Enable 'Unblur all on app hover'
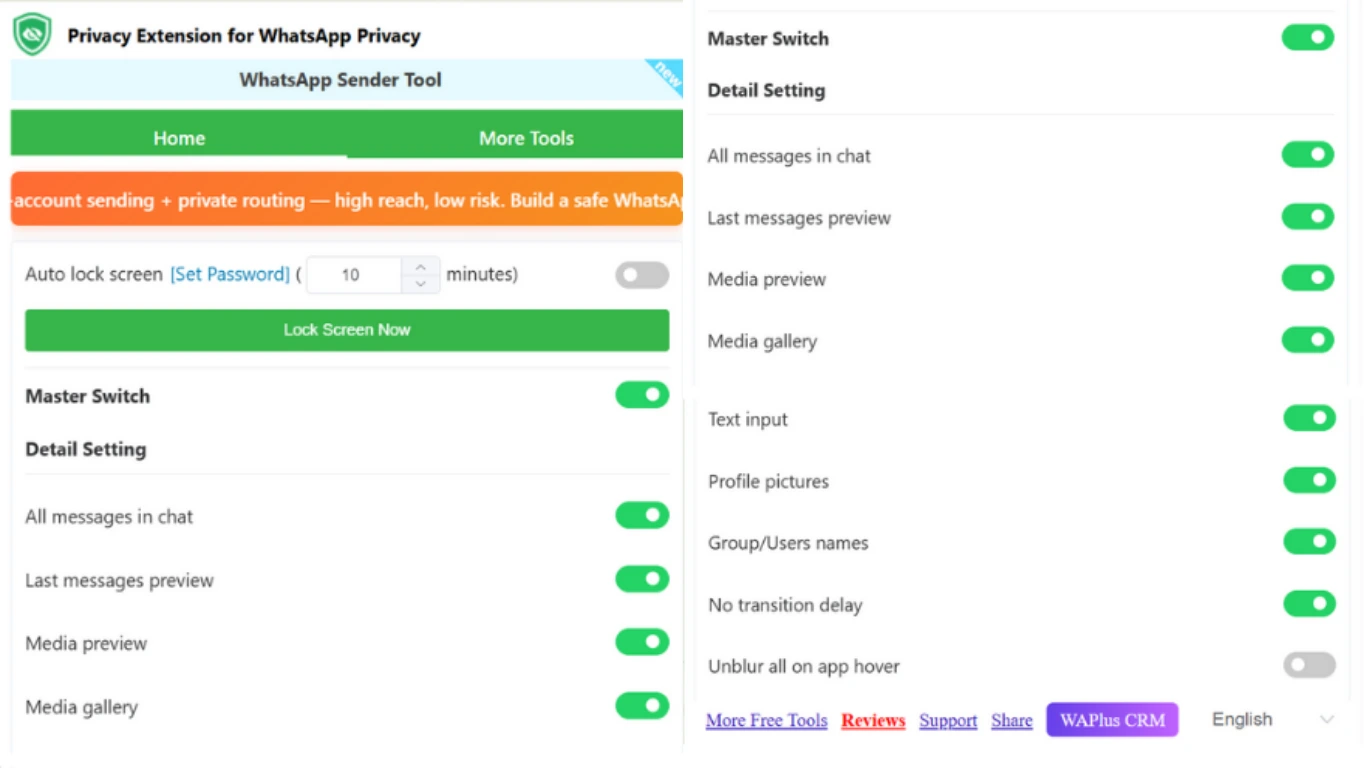Image resolution: width=1366 pixels, height=768 pixels. (x=1308, y=665)
